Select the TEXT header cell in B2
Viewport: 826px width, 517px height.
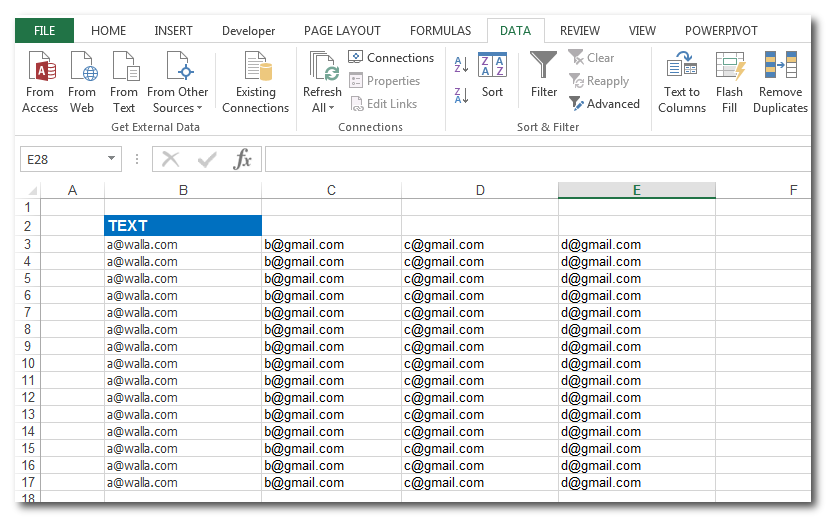point(182,227)
